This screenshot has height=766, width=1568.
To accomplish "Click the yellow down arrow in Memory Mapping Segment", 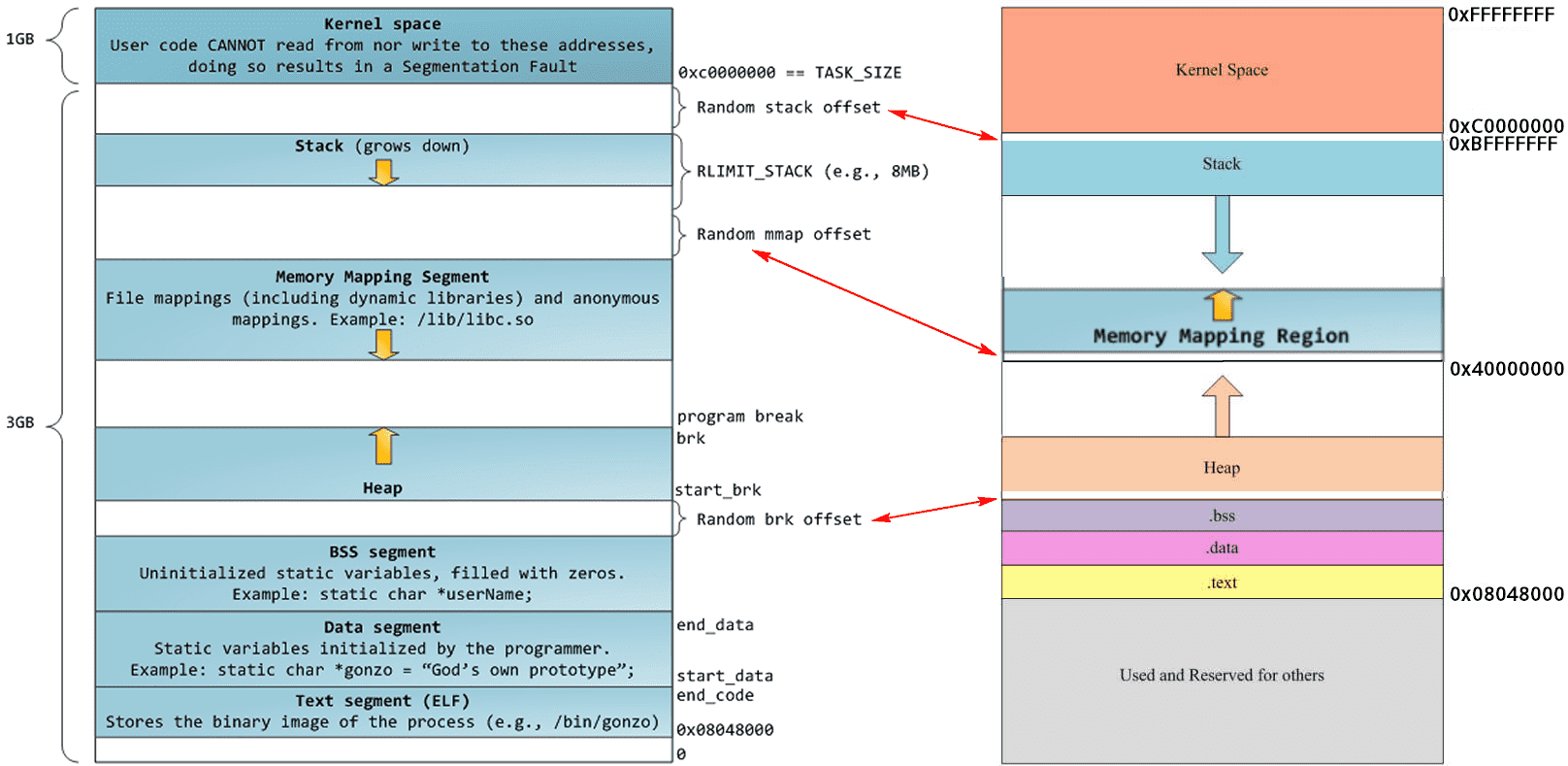I will tap(384, 344).
